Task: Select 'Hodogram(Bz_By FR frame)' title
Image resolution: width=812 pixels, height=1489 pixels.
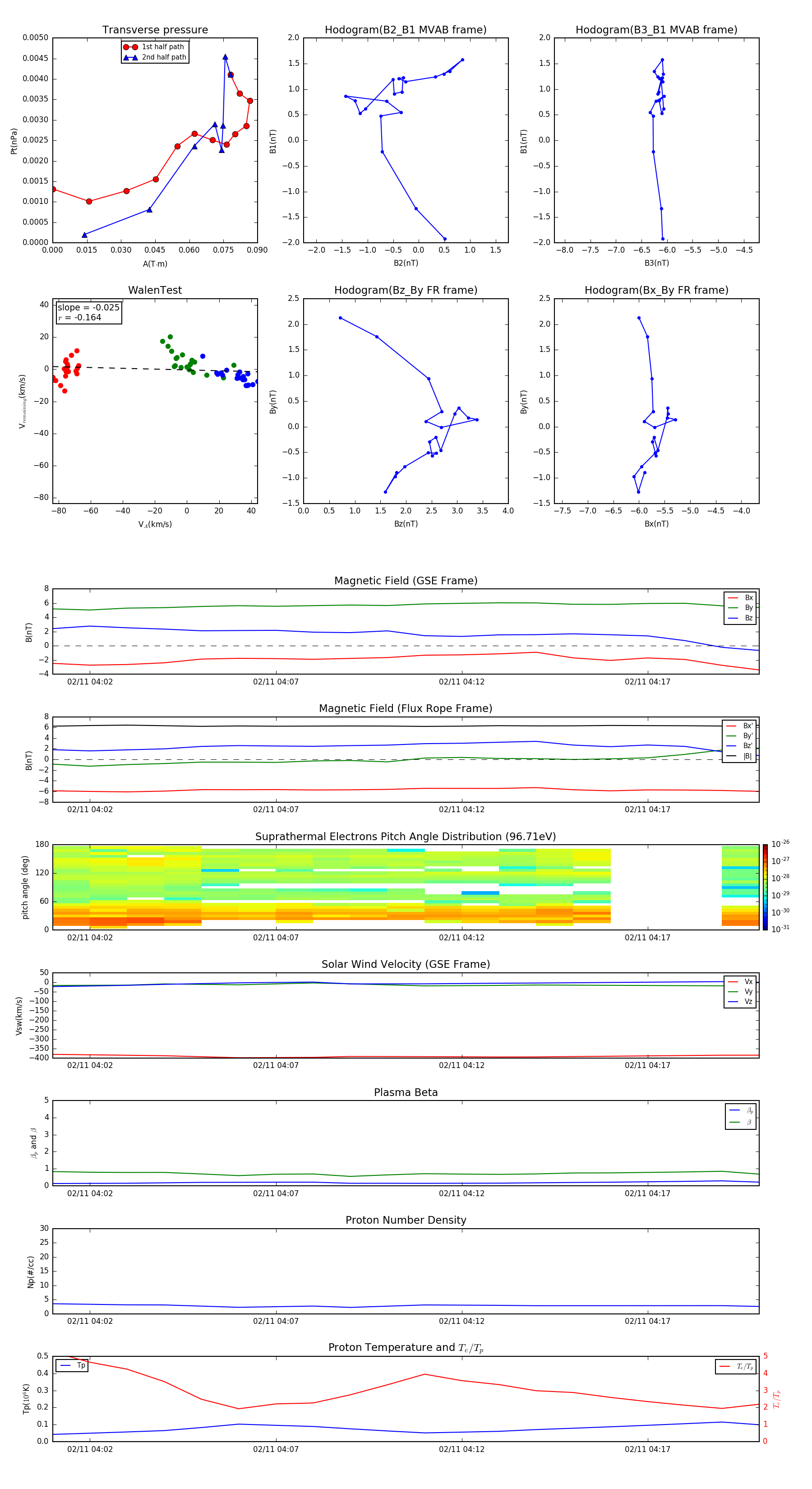Action: click(x=406, y=290)
